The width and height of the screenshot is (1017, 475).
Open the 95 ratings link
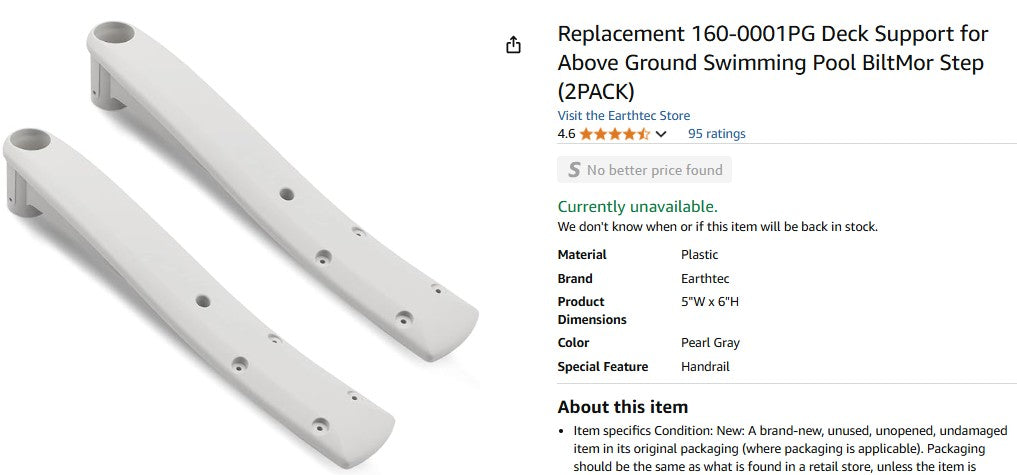(716, 134)
